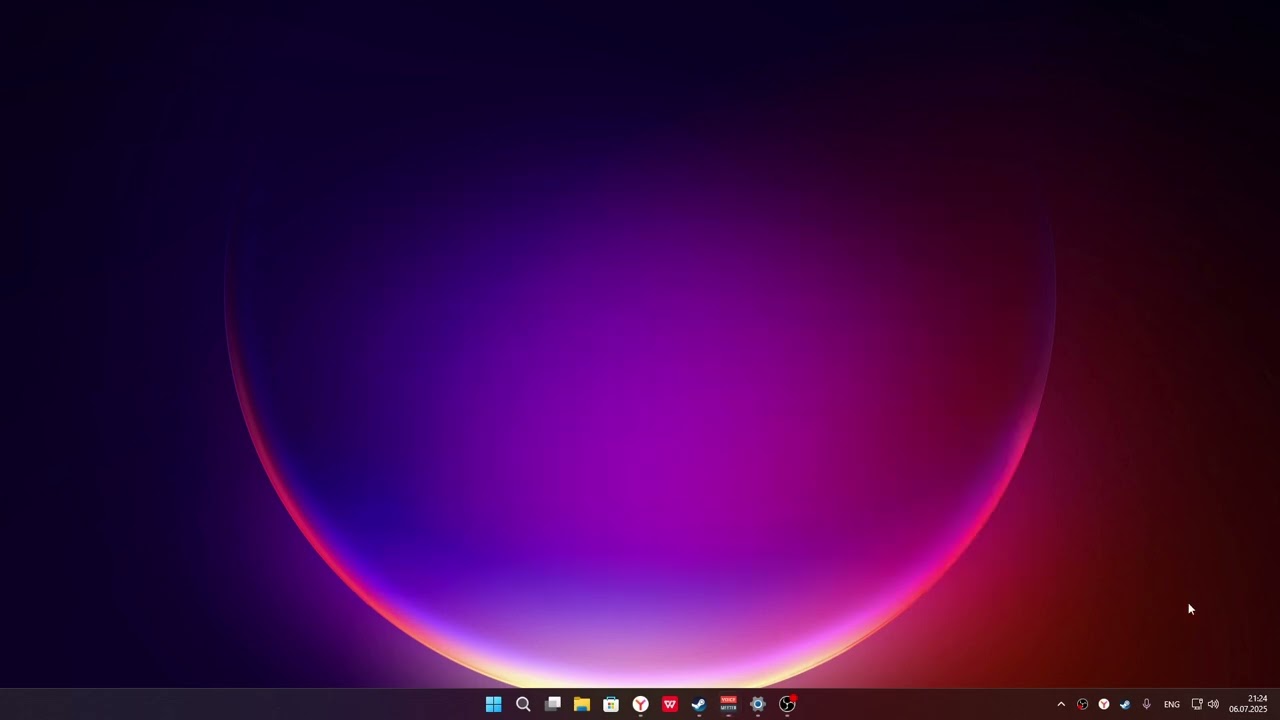Switch to OBS Studio in the taskbar
The image size is (1280, 720).
[787, 704]
